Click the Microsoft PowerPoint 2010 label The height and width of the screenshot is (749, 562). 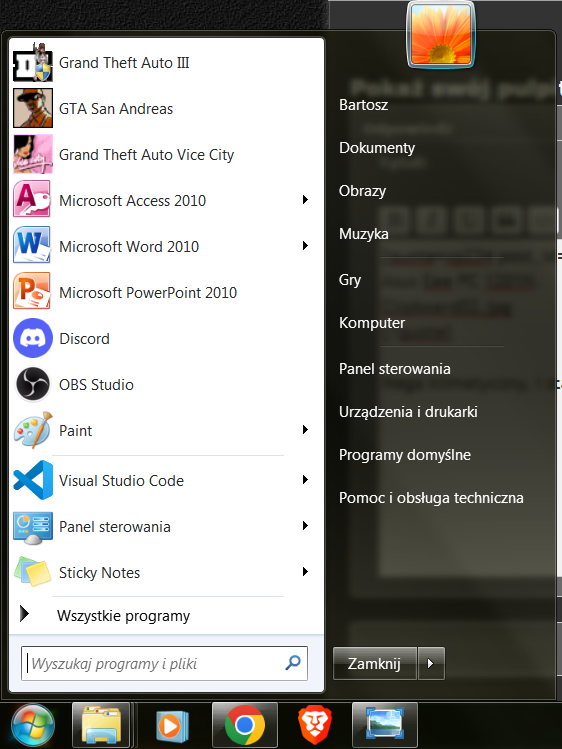148,292
